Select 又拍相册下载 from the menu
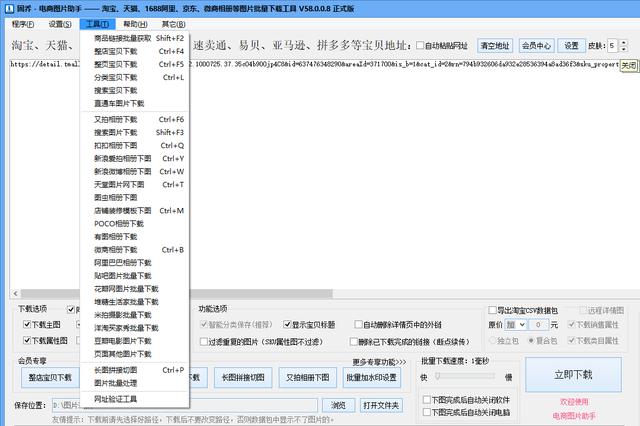 pos(135,120)
